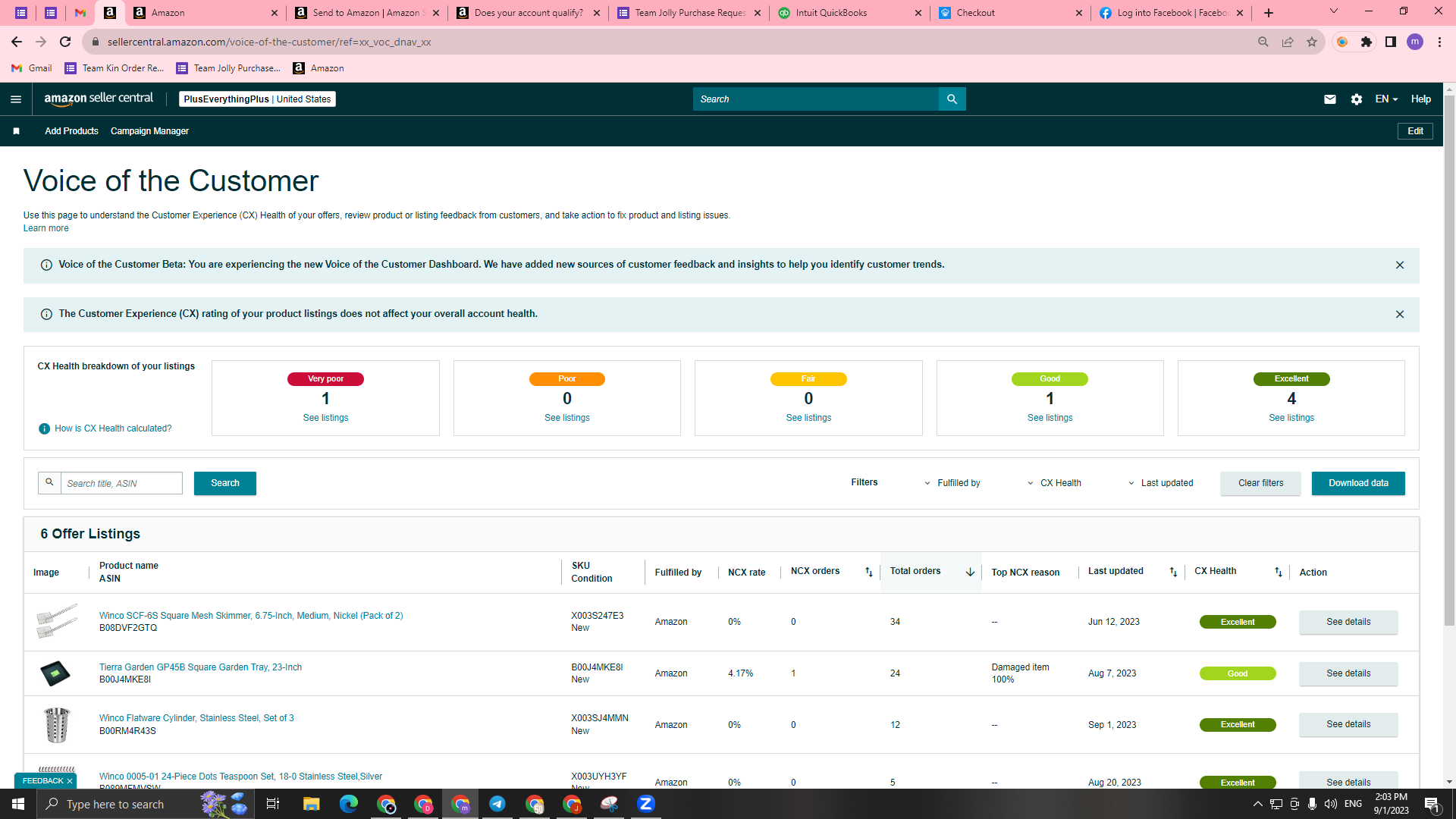Sort listings by NCX orders
This screenshot has height=819, width=1456.
point(869,573)
